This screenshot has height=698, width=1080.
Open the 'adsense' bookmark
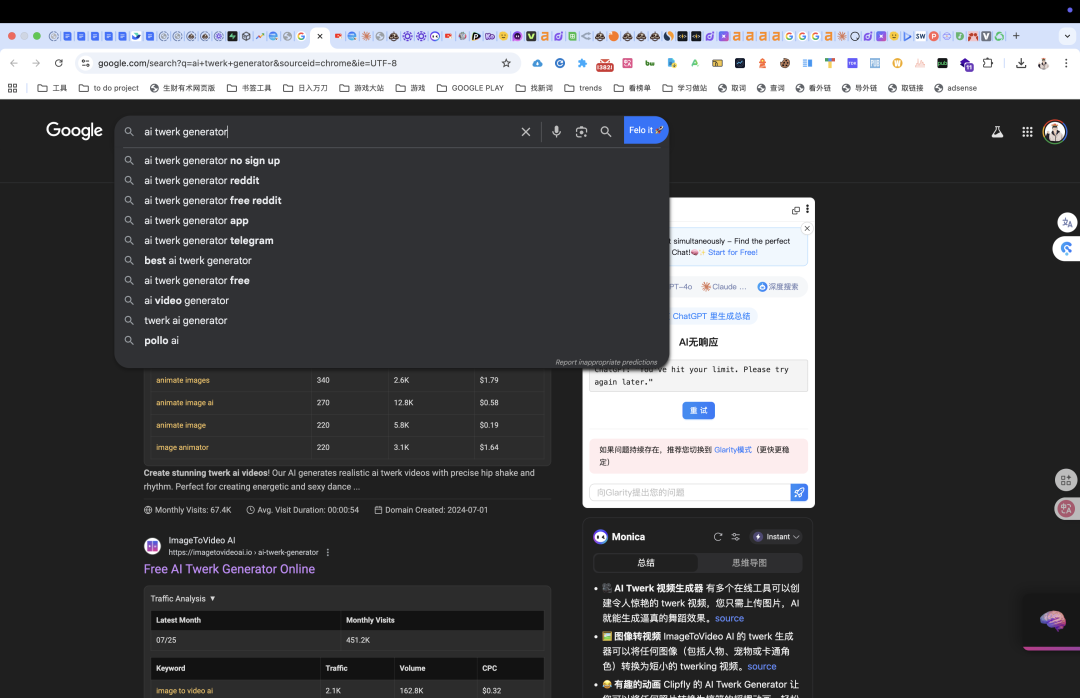(955, 88)
